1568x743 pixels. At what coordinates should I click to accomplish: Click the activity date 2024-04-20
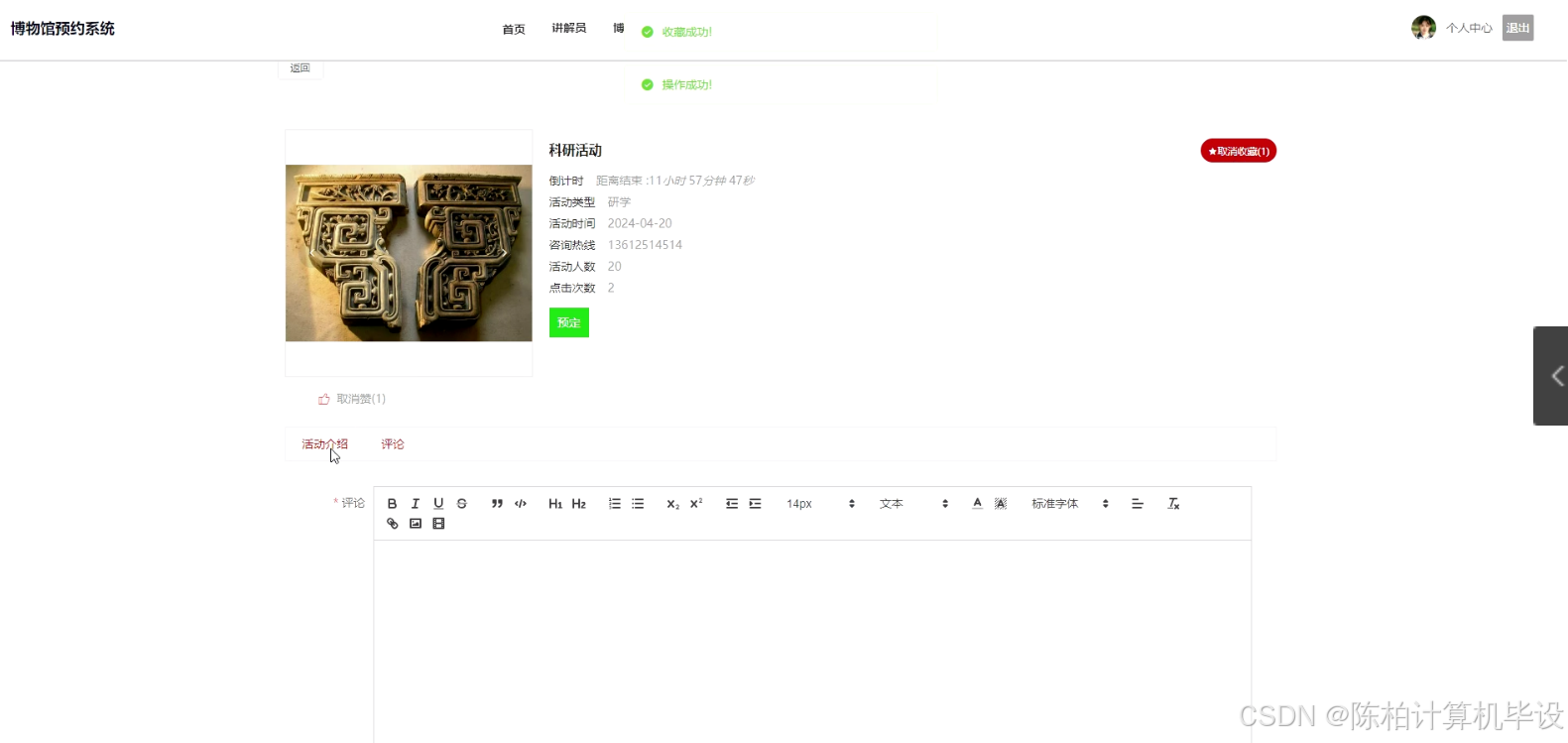640,223
